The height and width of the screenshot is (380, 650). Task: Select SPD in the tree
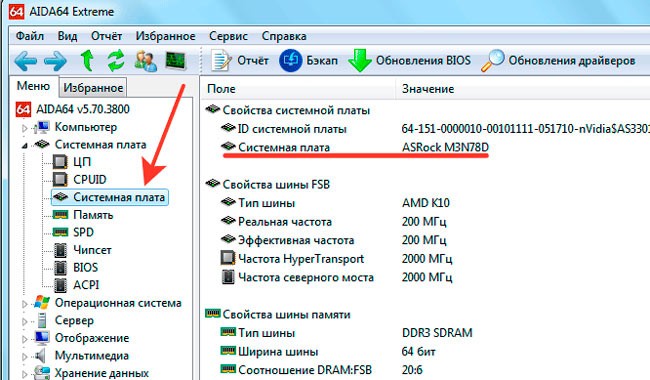point(83,232)
